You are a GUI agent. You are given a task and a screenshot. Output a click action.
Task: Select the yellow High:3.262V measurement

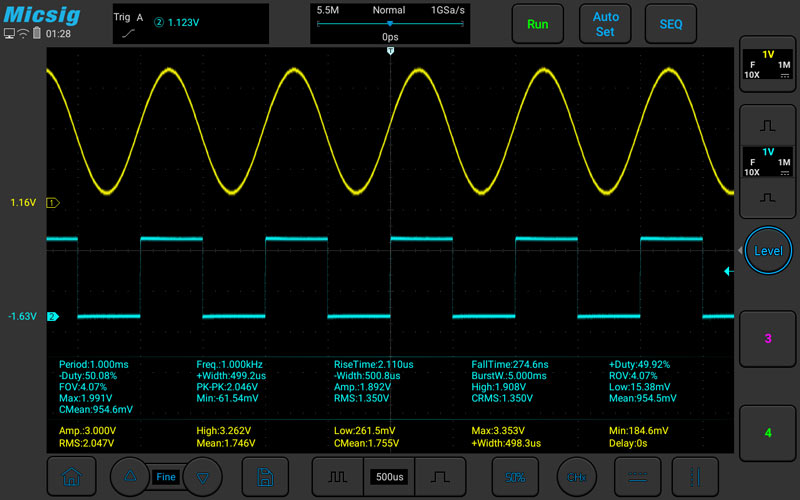(x=223, y=431)
